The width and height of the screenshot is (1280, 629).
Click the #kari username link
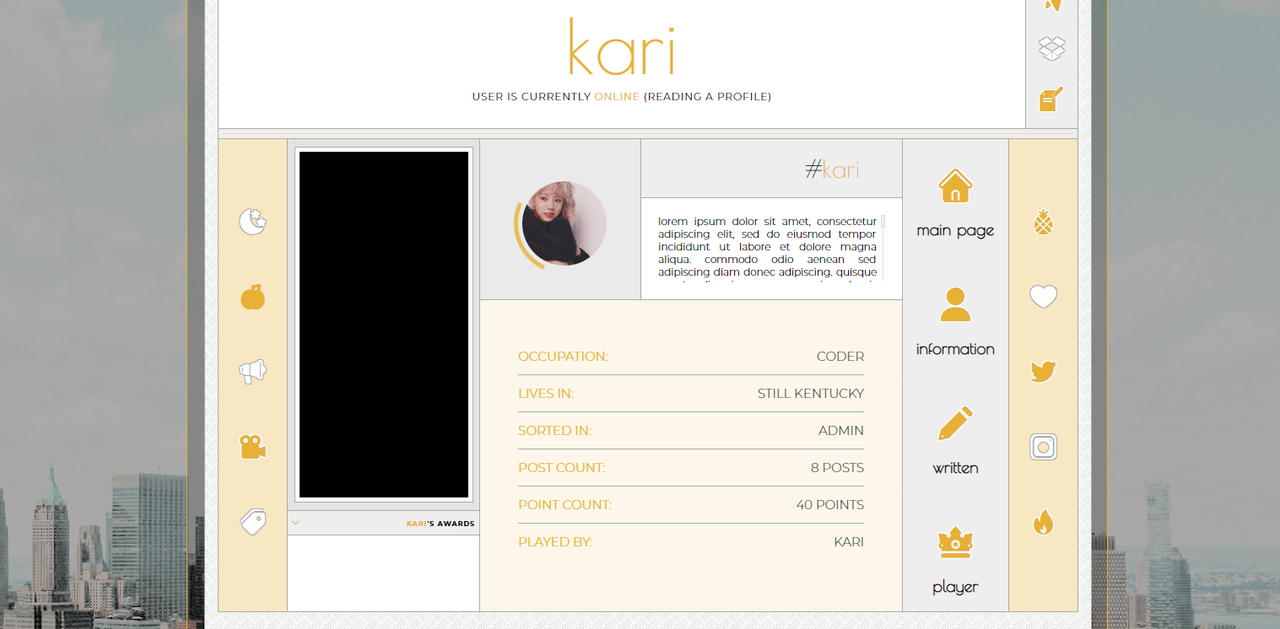pyautogui.click(x=832, y=170)
